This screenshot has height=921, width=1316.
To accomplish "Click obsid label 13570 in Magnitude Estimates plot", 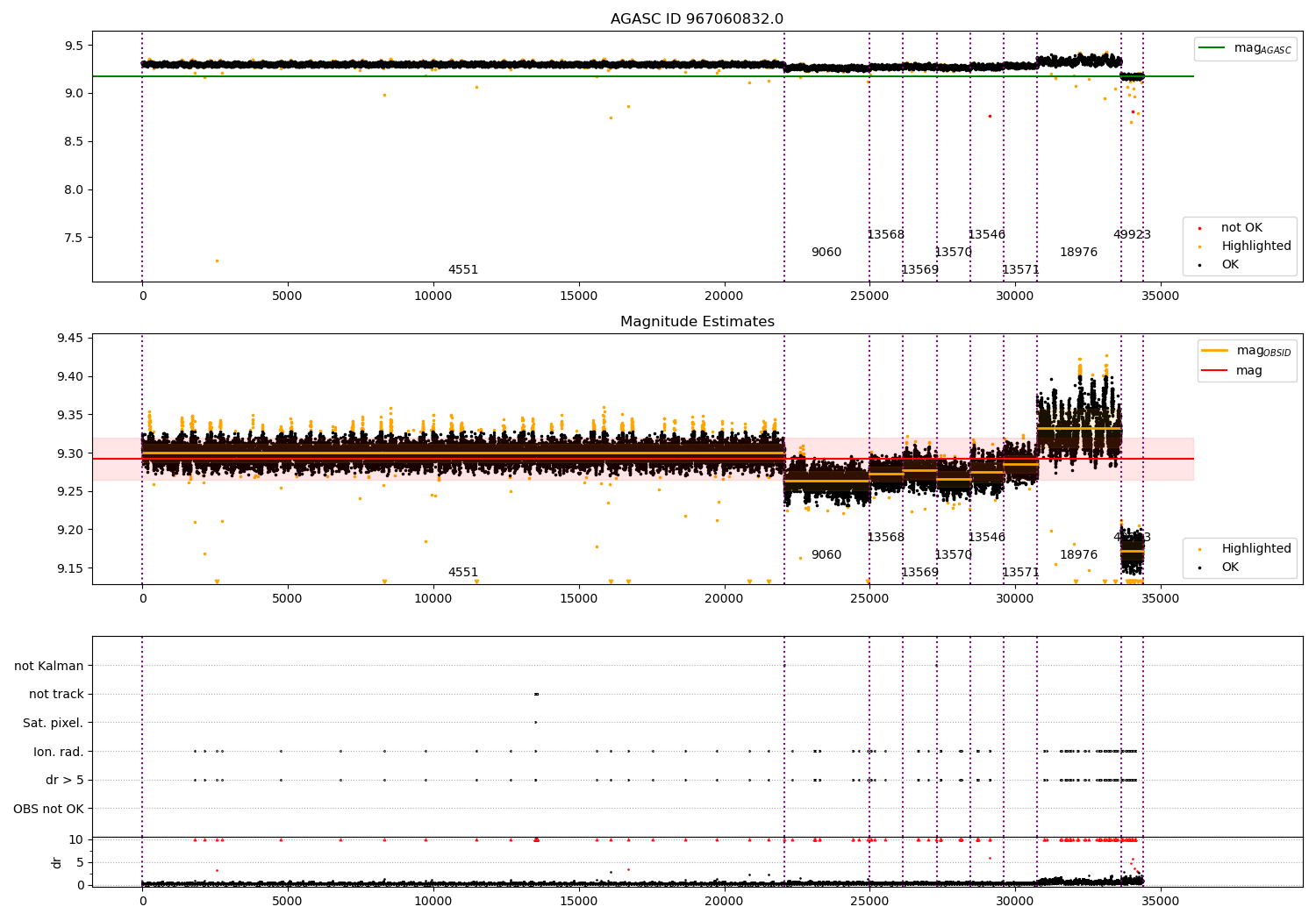I will [953, 555].
